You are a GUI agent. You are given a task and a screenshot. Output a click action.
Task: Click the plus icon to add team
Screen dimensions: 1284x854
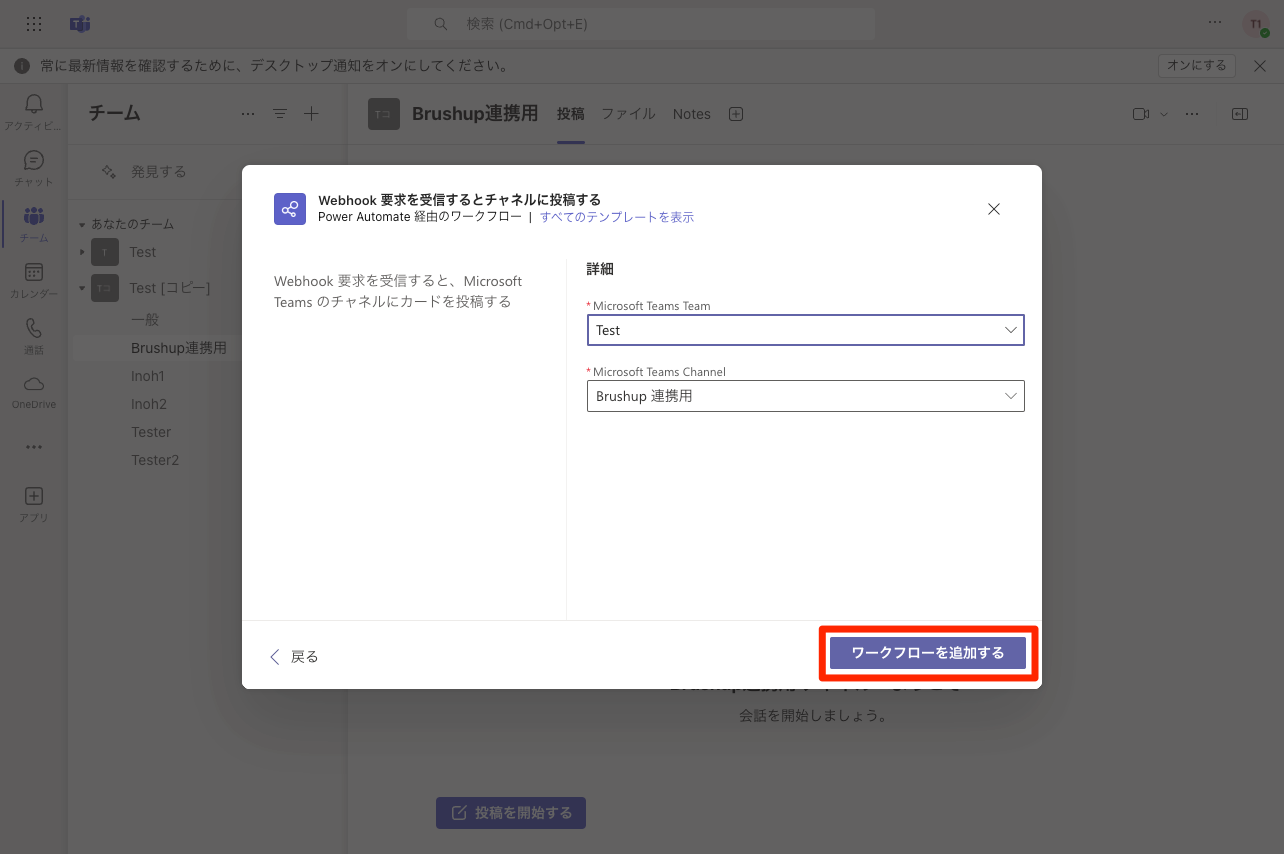click(311, 114)
